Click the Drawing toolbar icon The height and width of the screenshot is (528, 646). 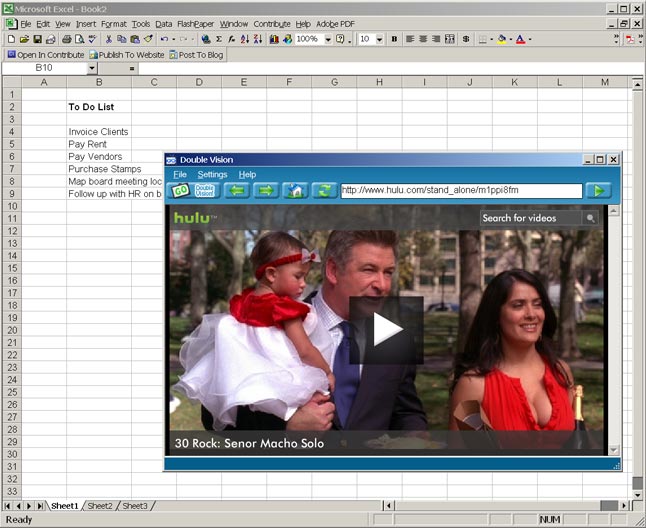tap(288, 39)
